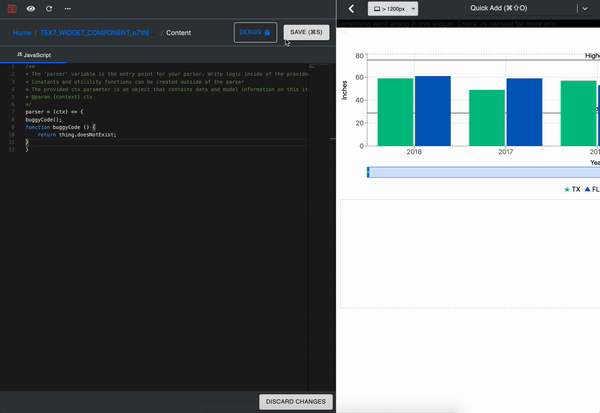600x413 pixels.
Task: Click DISCARD CHANGES button
Action: coord(295,402)
